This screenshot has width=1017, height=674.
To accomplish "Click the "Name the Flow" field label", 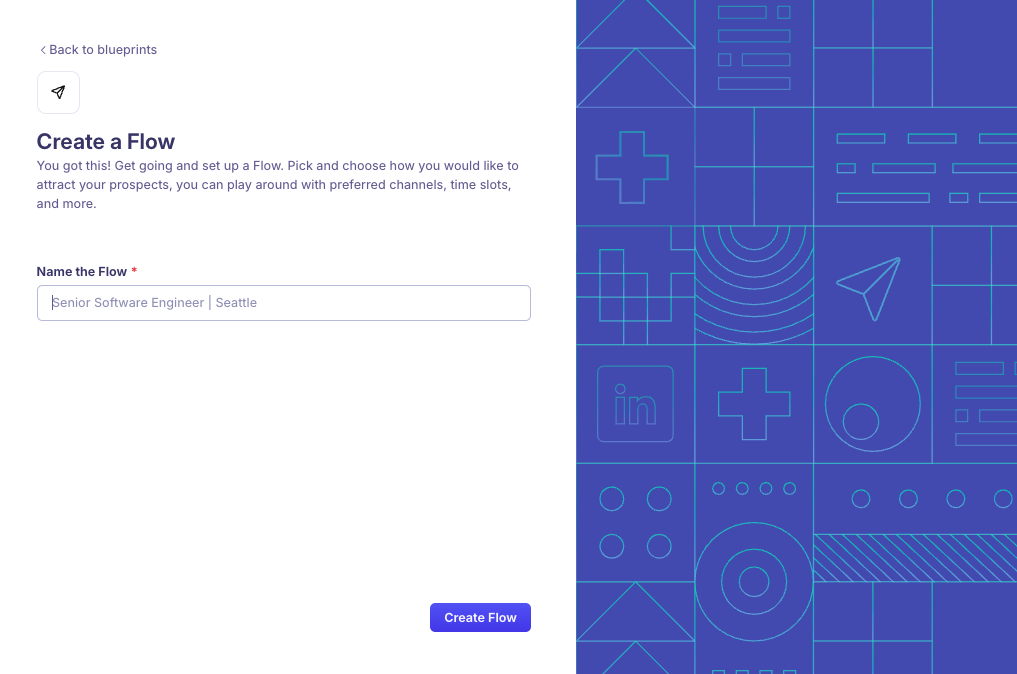I will [82, 272].
